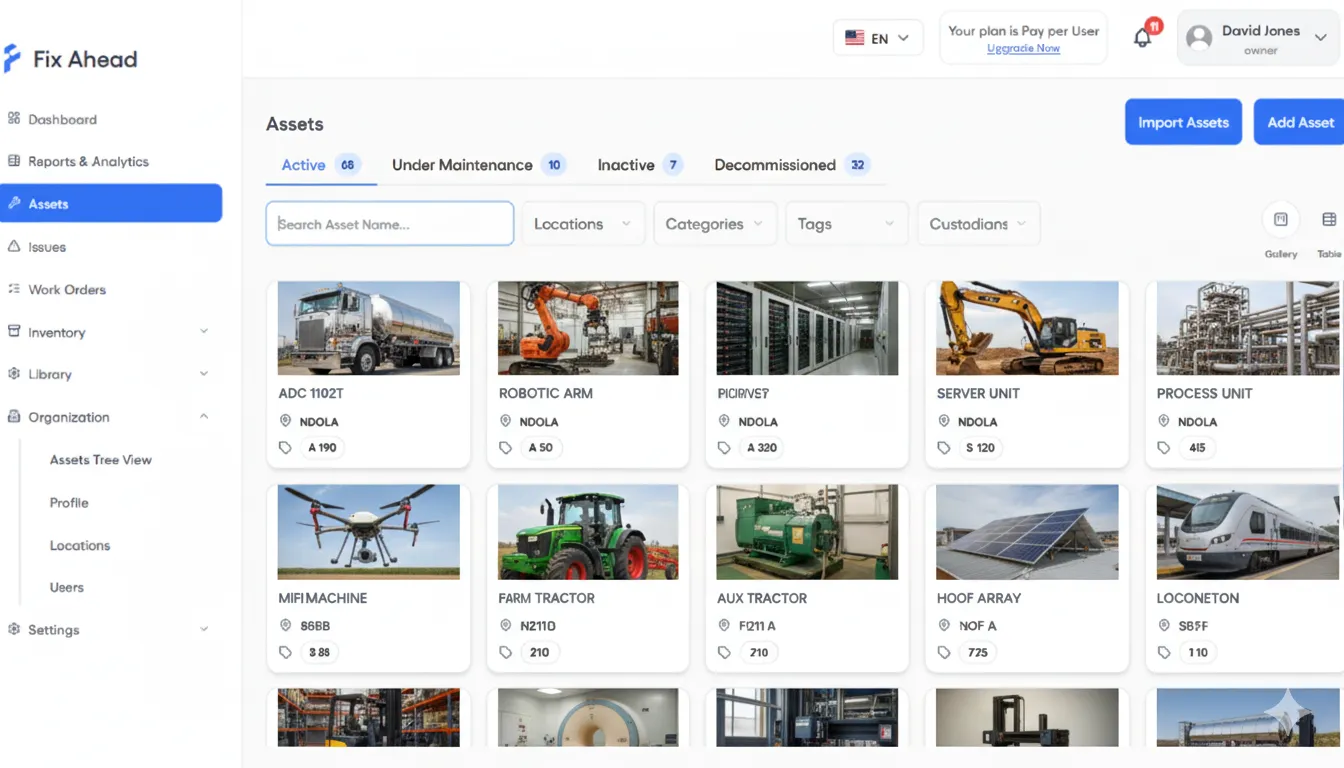Click the Import Assets button

click(1183, 122)
